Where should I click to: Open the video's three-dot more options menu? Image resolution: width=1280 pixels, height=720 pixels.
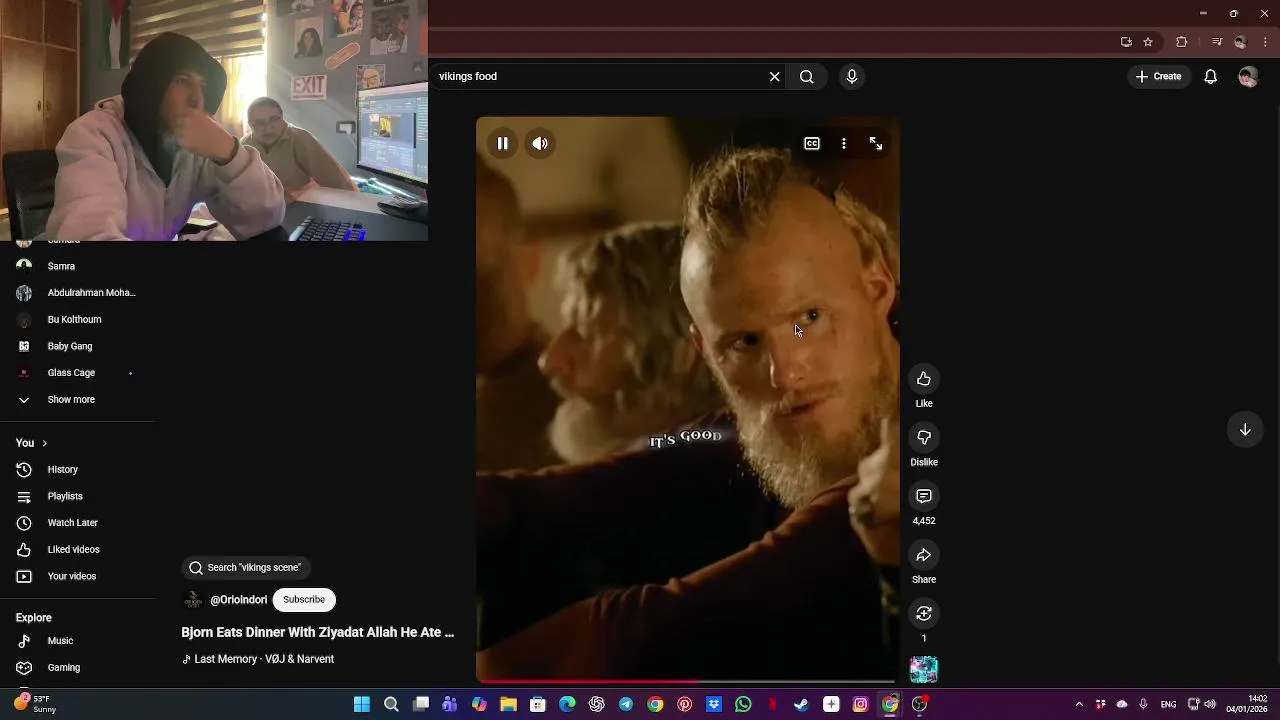[x=844, y=144]
